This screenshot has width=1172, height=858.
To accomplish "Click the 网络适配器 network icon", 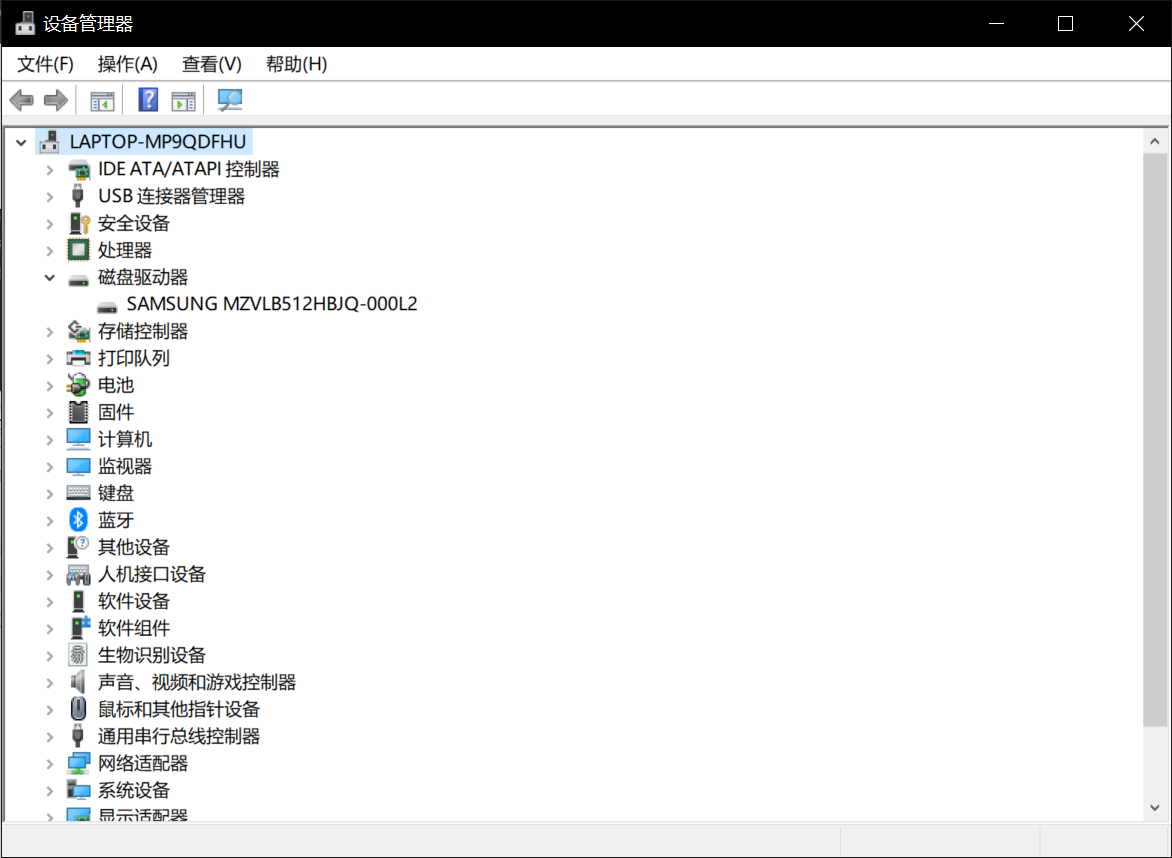I will click(78, 763).
